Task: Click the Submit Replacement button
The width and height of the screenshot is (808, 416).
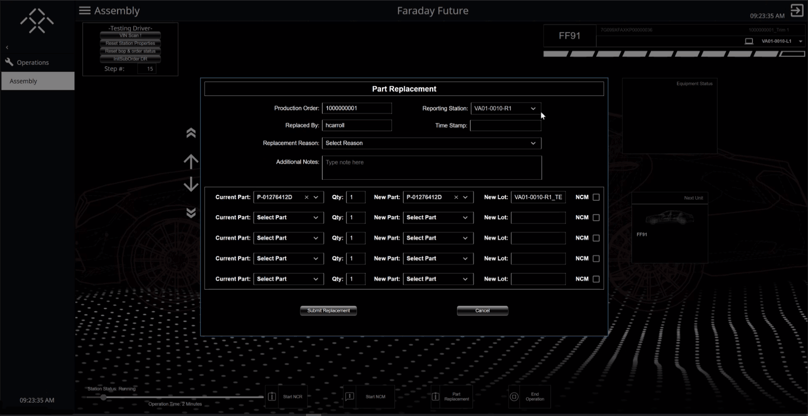Action: pyautogui.click(x=328, y=311)
